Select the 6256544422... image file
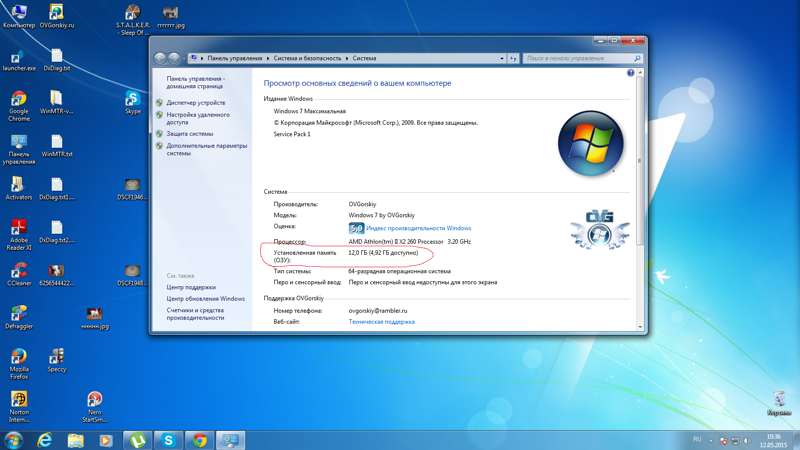 coord(57,274)
